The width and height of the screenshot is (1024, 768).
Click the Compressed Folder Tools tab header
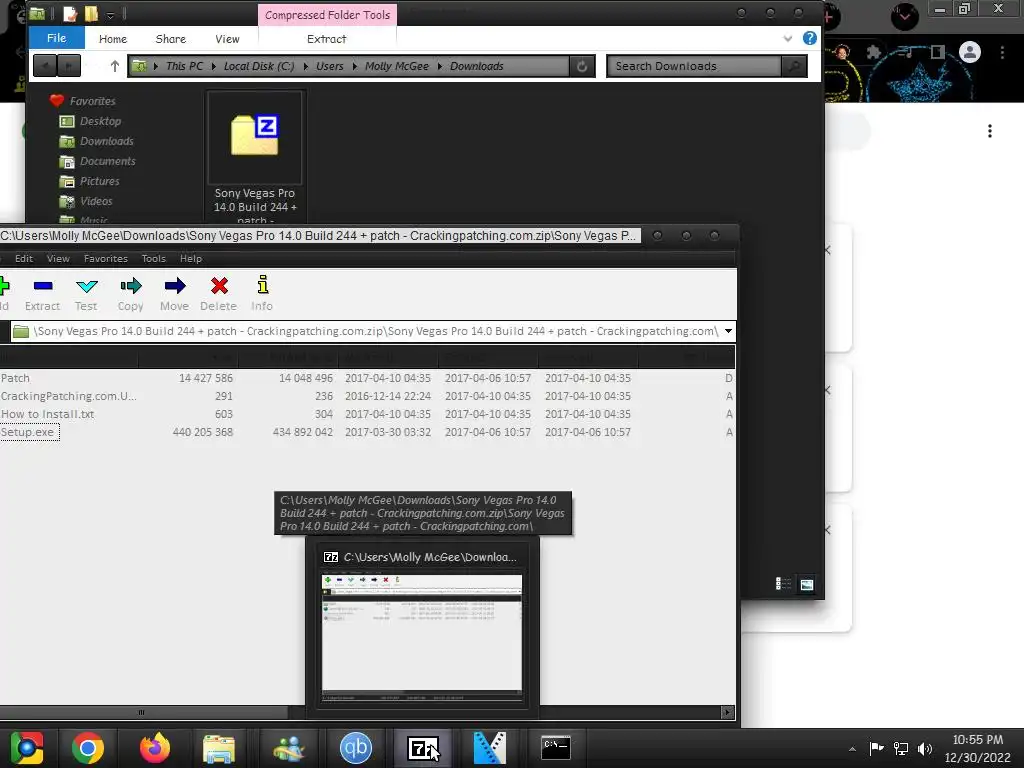coord(327,14)
